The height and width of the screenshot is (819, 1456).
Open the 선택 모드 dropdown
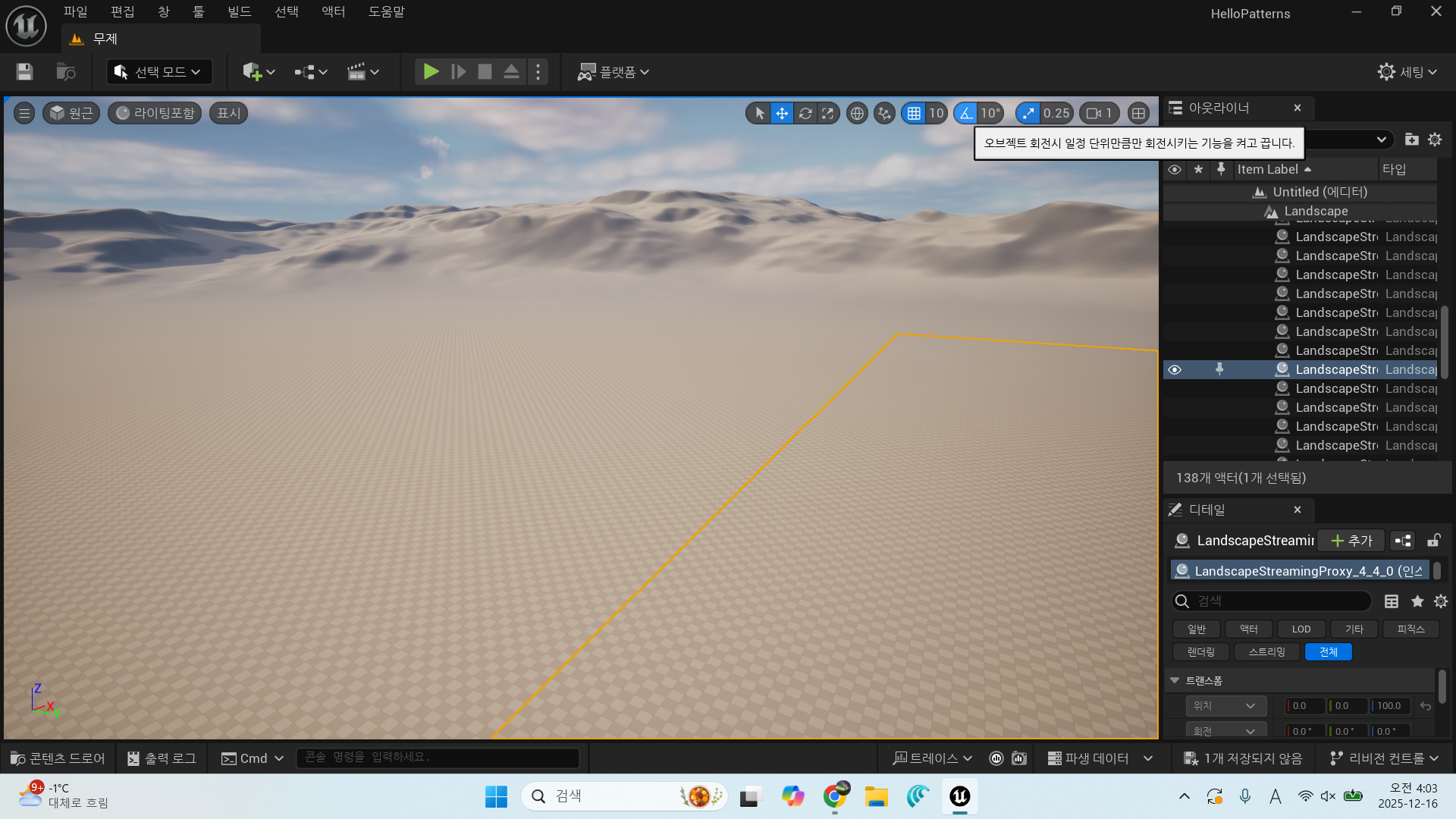point(159,72)
